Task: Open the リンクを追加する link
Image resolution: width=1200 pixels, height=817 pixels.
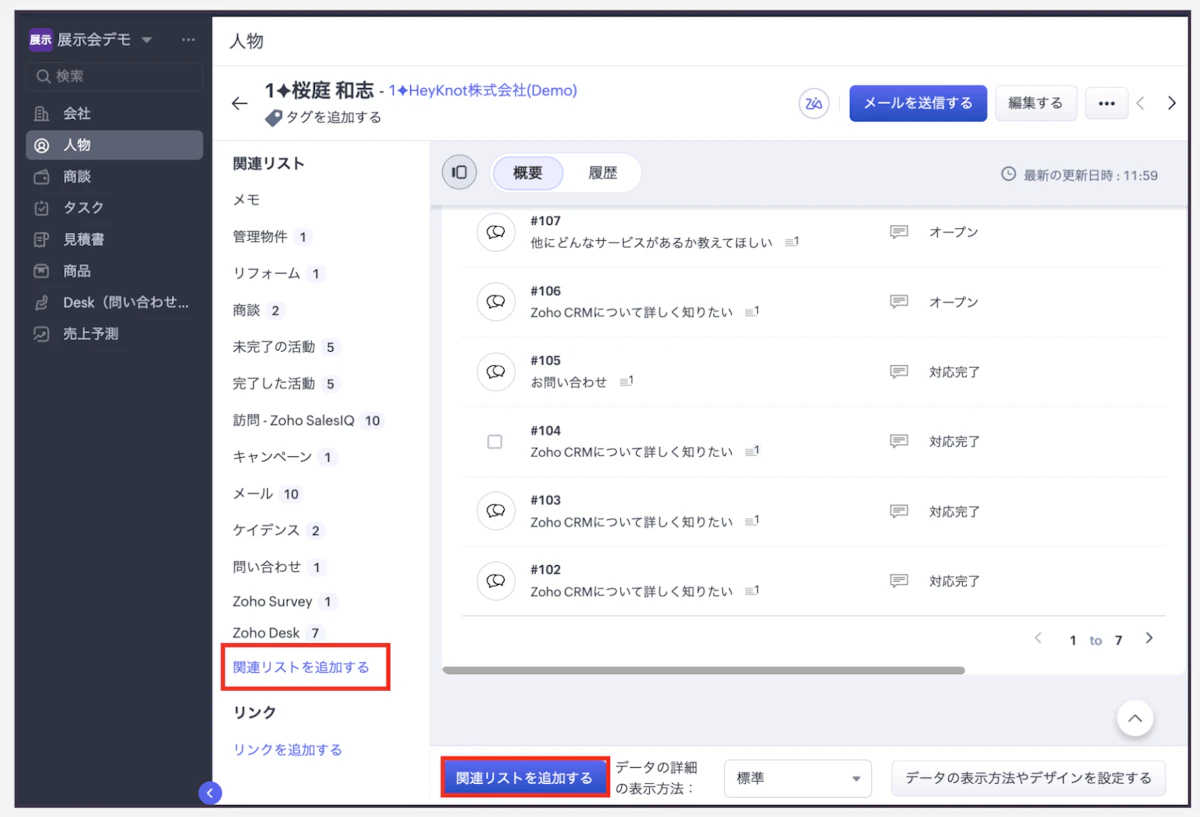Action: 288,749
